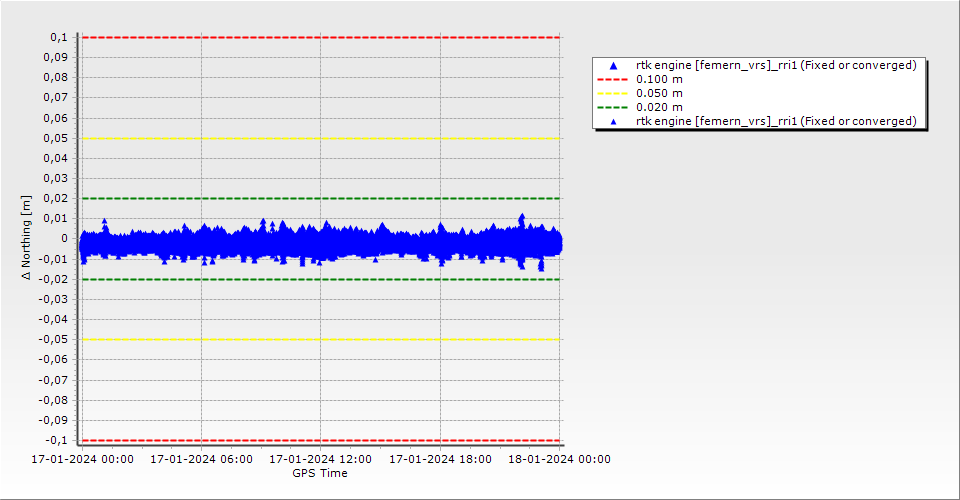The image size is (960, 500).
Task: Click the small blue triangle legend marker
Action: [x=614, y=121]
